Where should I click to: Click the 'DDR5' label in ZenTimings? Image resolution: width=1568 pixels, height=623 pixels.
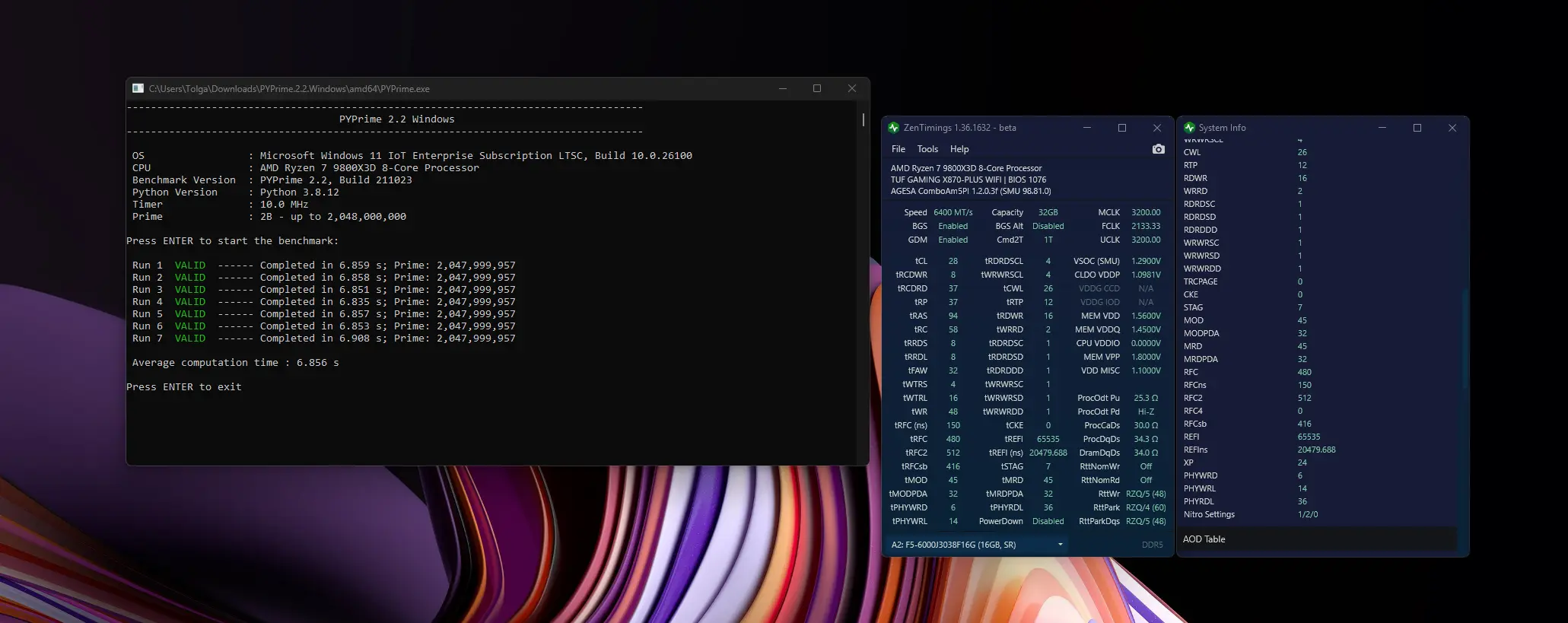1153,545
